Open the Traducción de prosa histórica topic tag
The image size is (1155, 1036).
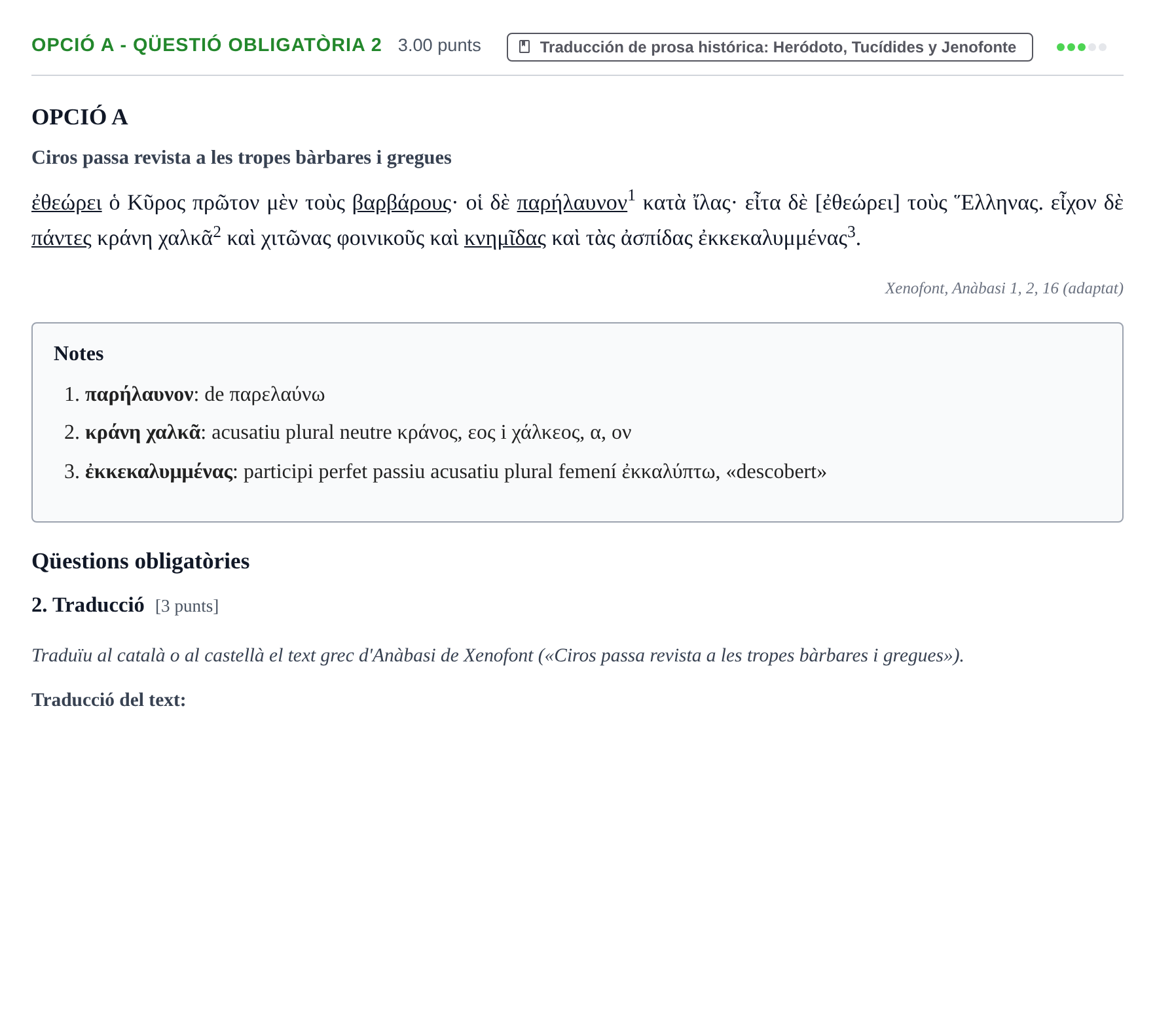(769, 47)
